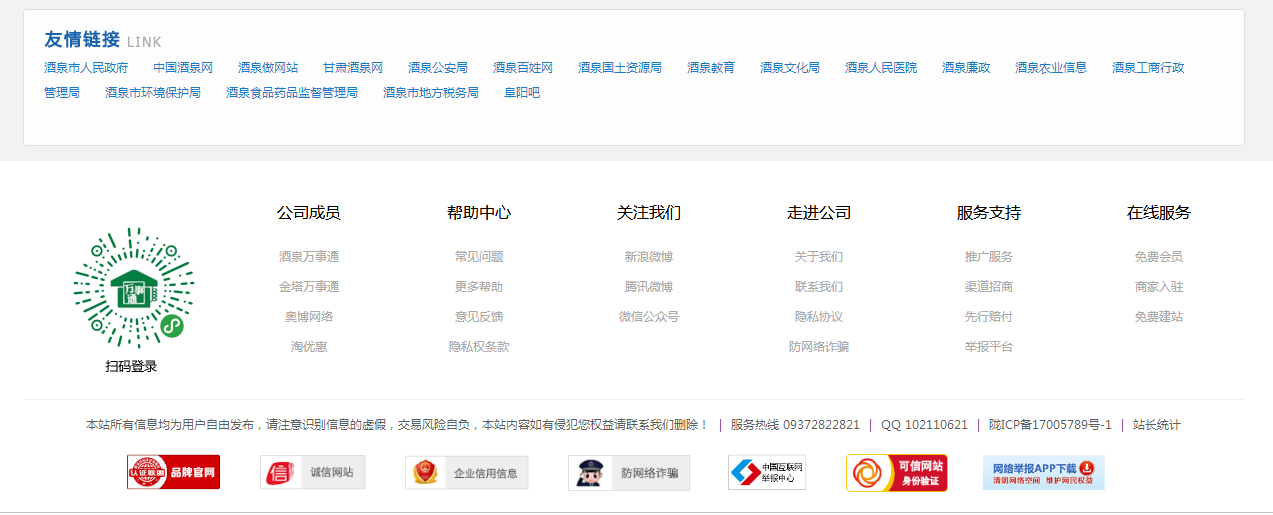1273x515 pixels.
Task: Click 关于我们 under 走进公司
Action: (819, 257)
